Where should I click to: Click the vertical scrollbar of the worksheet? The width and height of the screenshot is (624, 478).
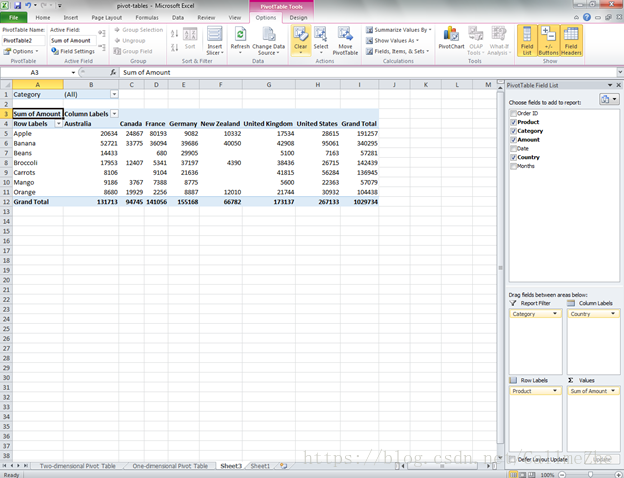(500, 267)
